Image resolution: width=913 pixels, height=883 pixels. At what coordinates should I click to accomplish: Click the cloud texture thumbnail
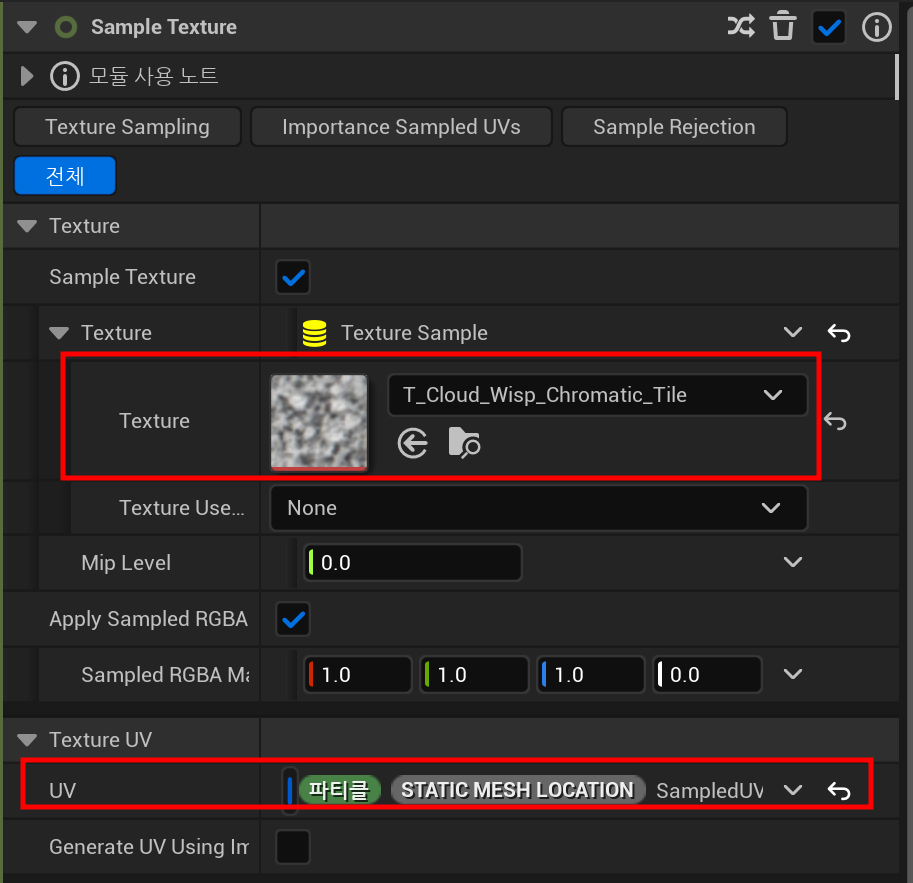(x=319, y=422)
